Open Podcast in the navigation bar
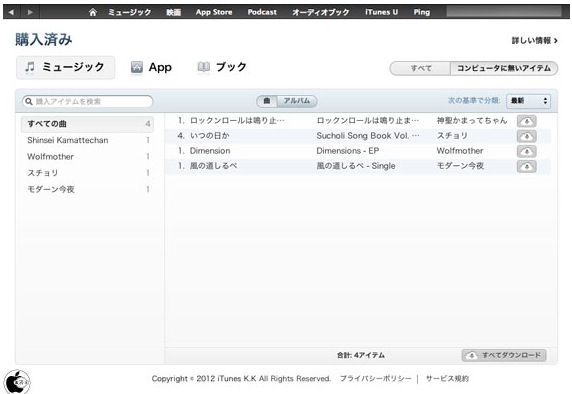572x394 pixels. [262, 12]
